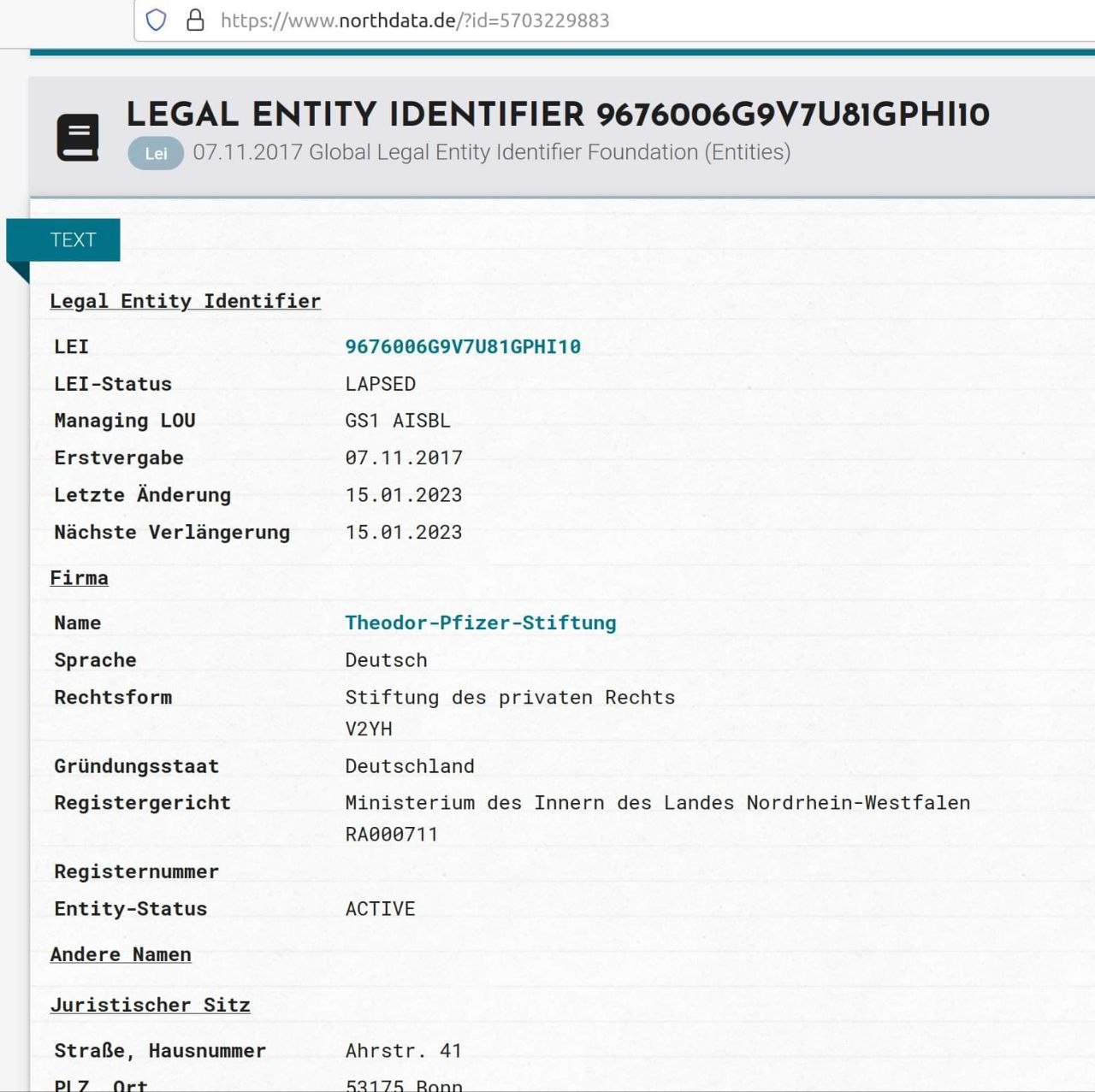The width and height of the screenshot is (1095, 1092).
Task: Click the main LEGAL ENTITY IDENTIFIER title
Action: (x=558, y=114)
